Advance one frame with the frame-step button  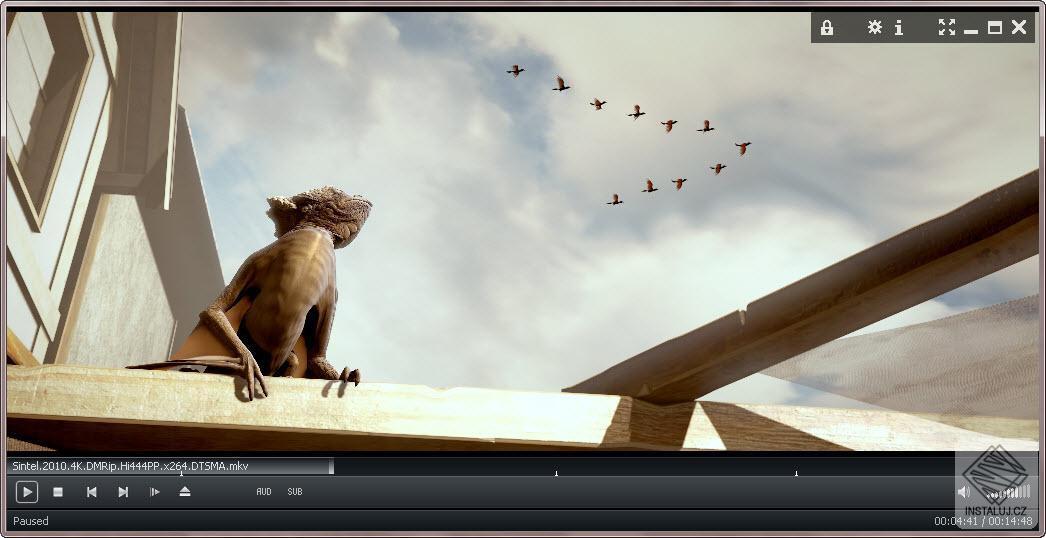155,492
